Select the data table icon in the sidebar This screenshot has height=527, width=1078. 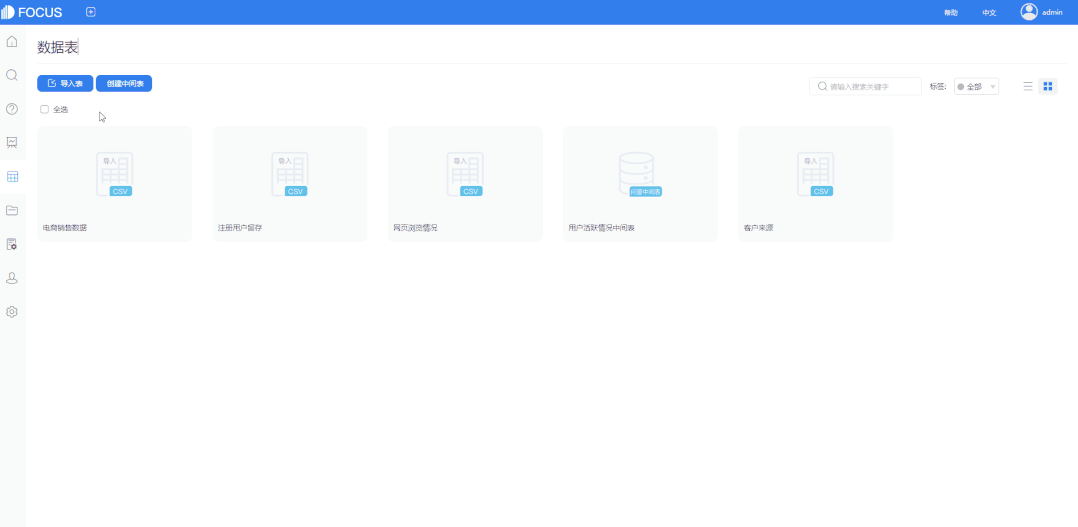pyautogui.click(x=12, y=177)
